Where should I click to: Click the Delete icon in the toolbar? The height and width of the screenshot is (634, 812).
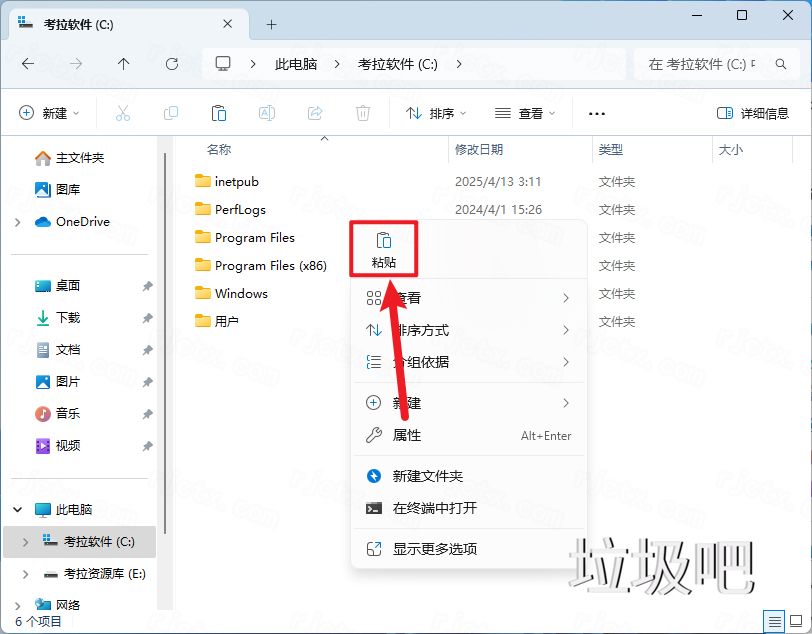coord(363,113)
